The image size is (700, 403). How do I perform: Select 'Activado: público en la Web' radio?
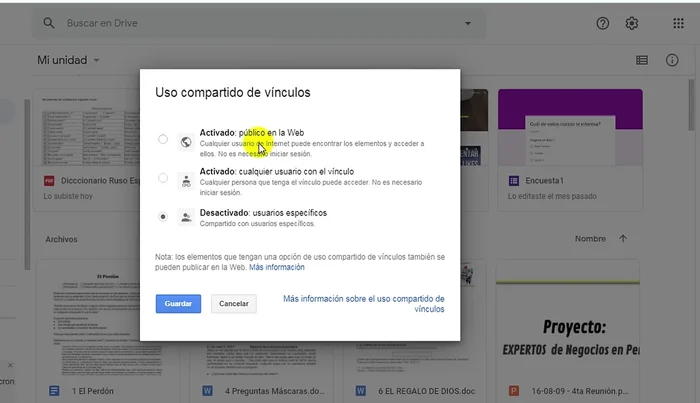[163, 139]
